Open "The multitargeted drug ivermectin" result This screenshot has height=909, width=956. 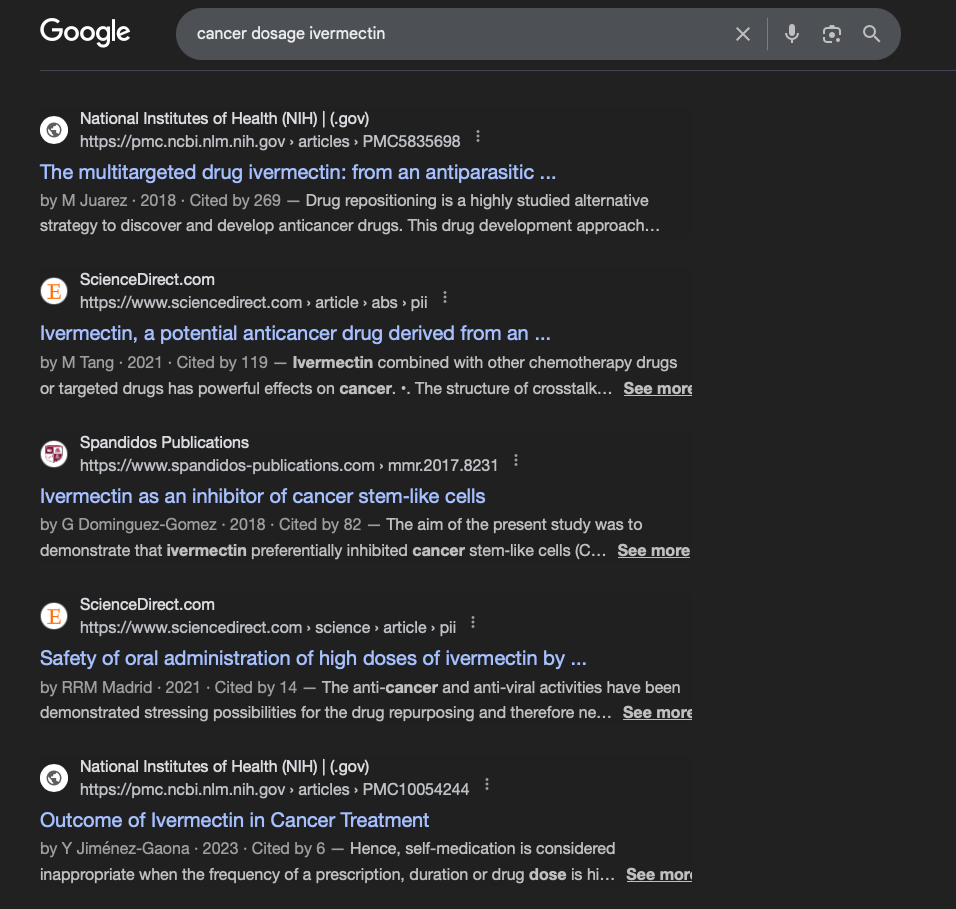(x=298, y=172)
